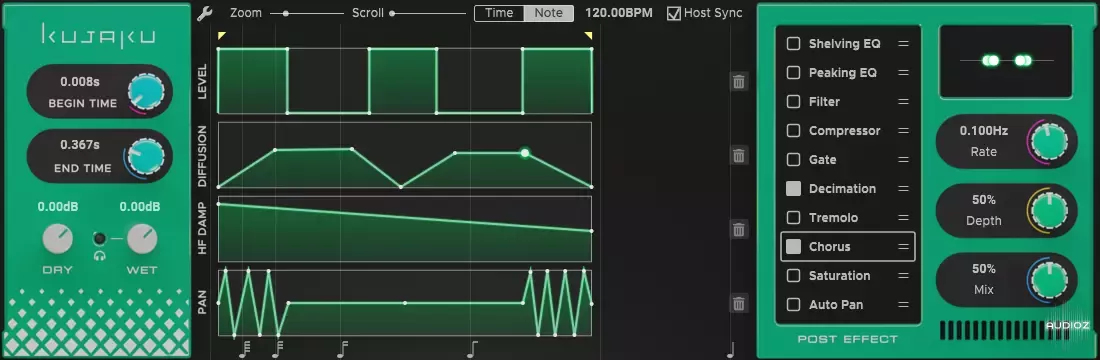Click the DIFFUSION lane trash icon
Screen dimensions: 1100x360
pos(739,156)
